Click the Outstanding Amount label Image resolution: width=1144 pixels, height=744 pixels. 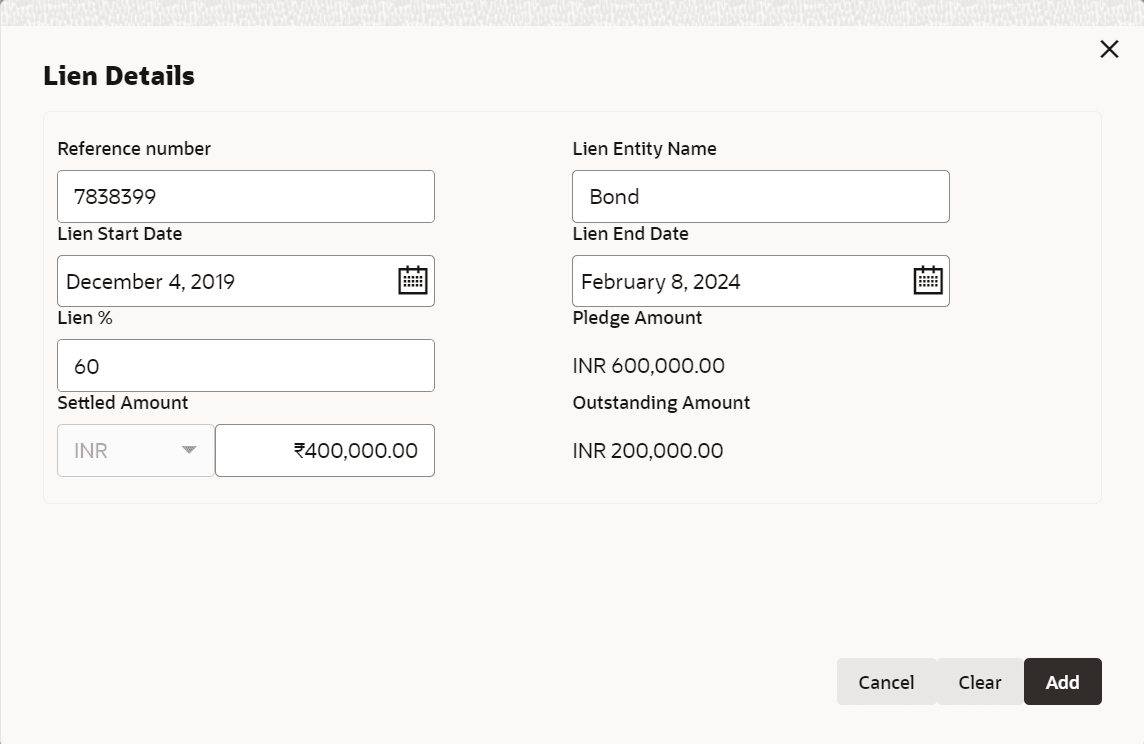click(661, 403)
